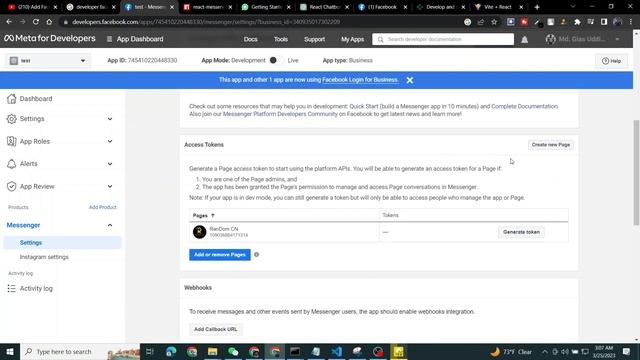Open new browser tab with plus icon
Image resolution: width=640 pixels, height=360 pixels.
[537, 7]
